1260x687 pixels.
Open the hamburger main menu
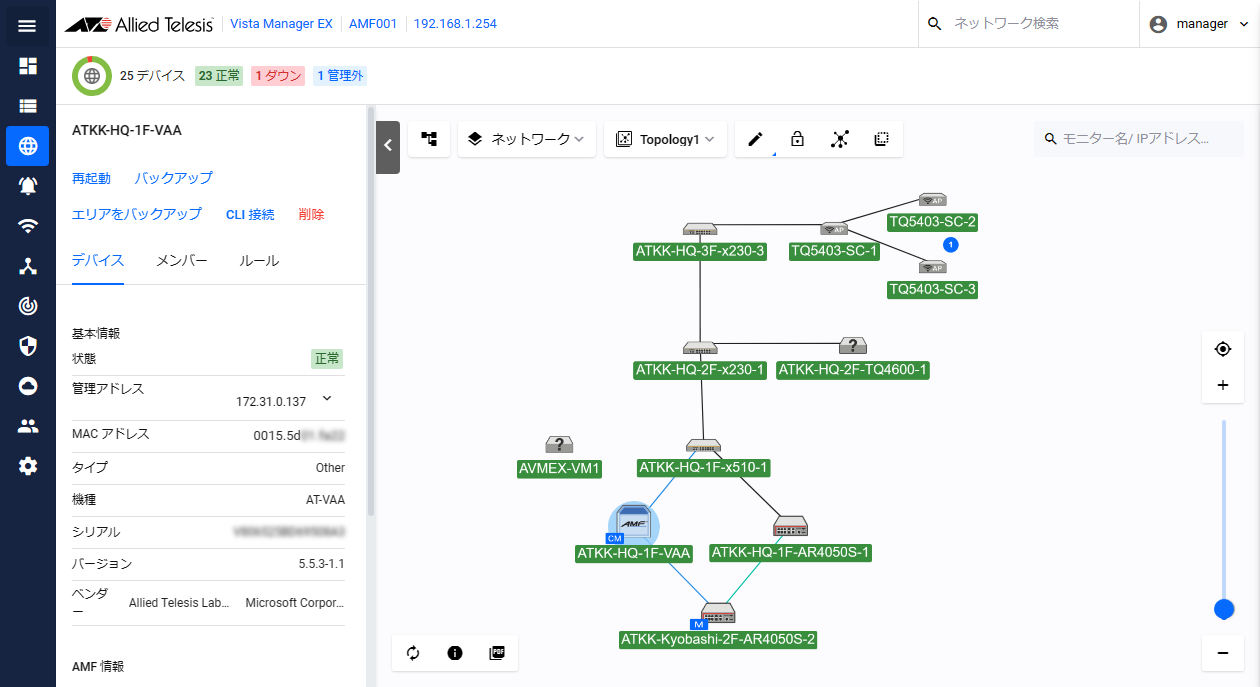[27, 25]
